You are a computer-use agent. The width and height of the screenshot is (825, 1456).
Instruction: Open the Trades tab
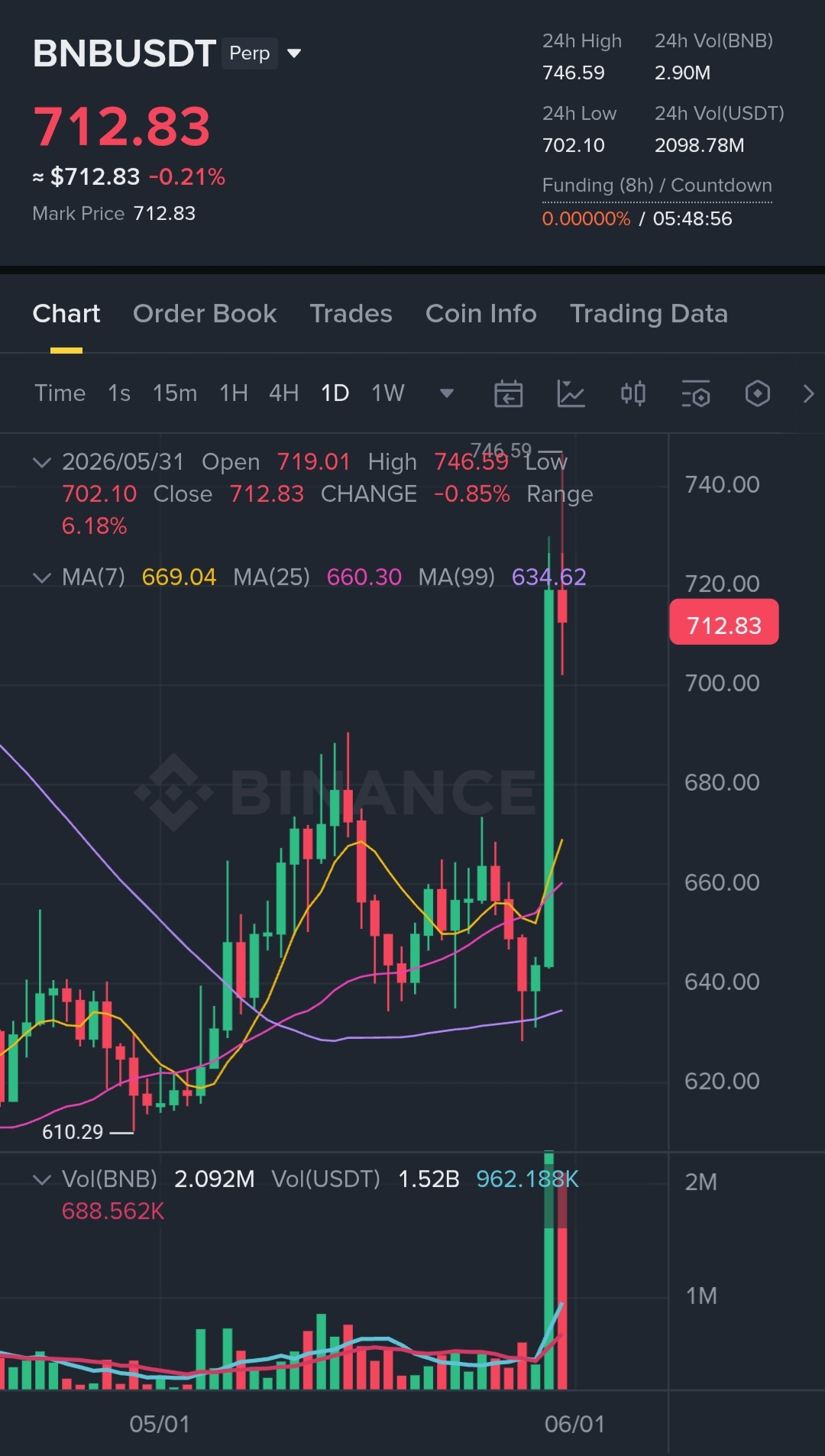pyautogui.click(x=351, y=314)
